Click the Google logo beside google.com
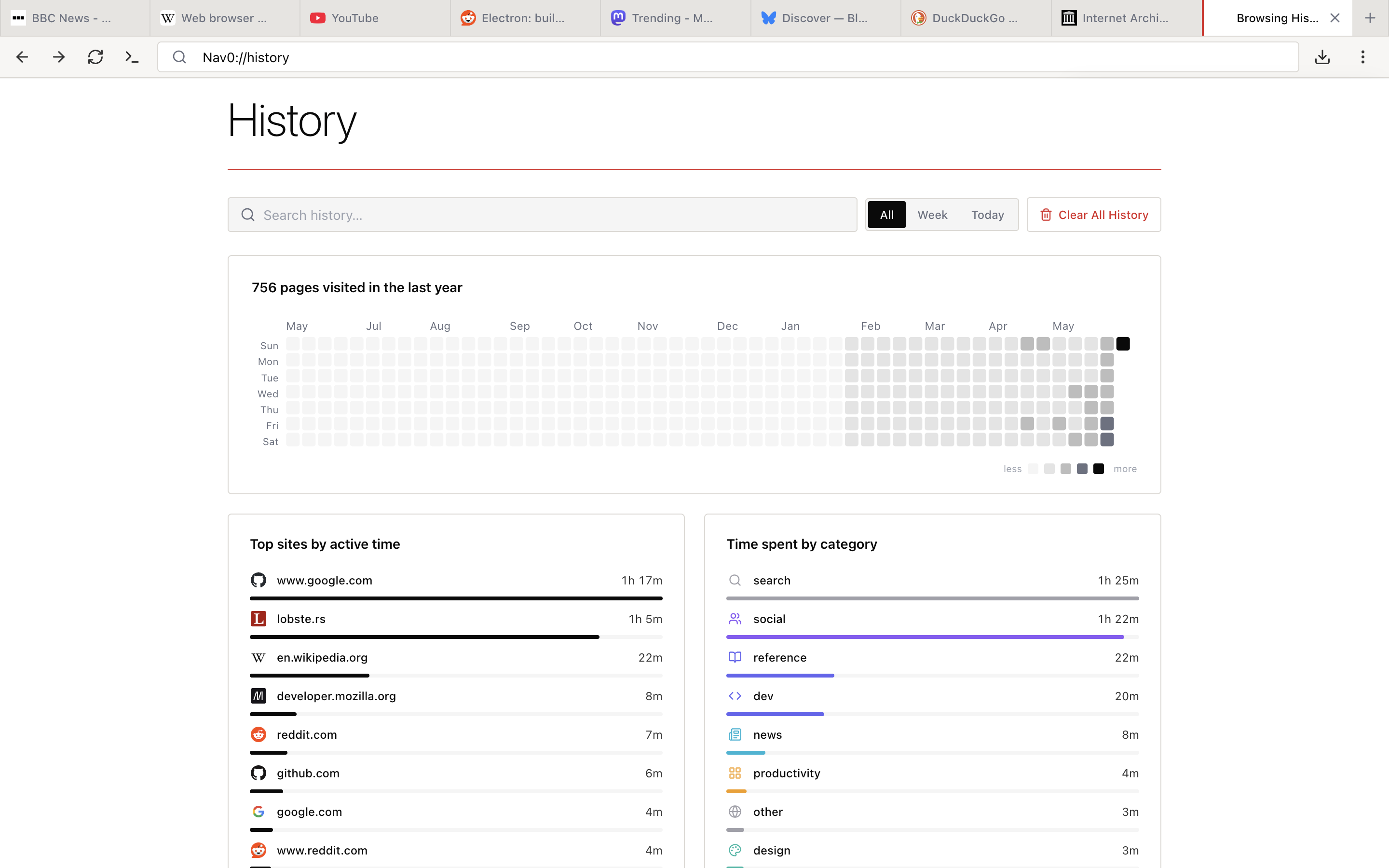1389x868 pixels. coord(259,811)
